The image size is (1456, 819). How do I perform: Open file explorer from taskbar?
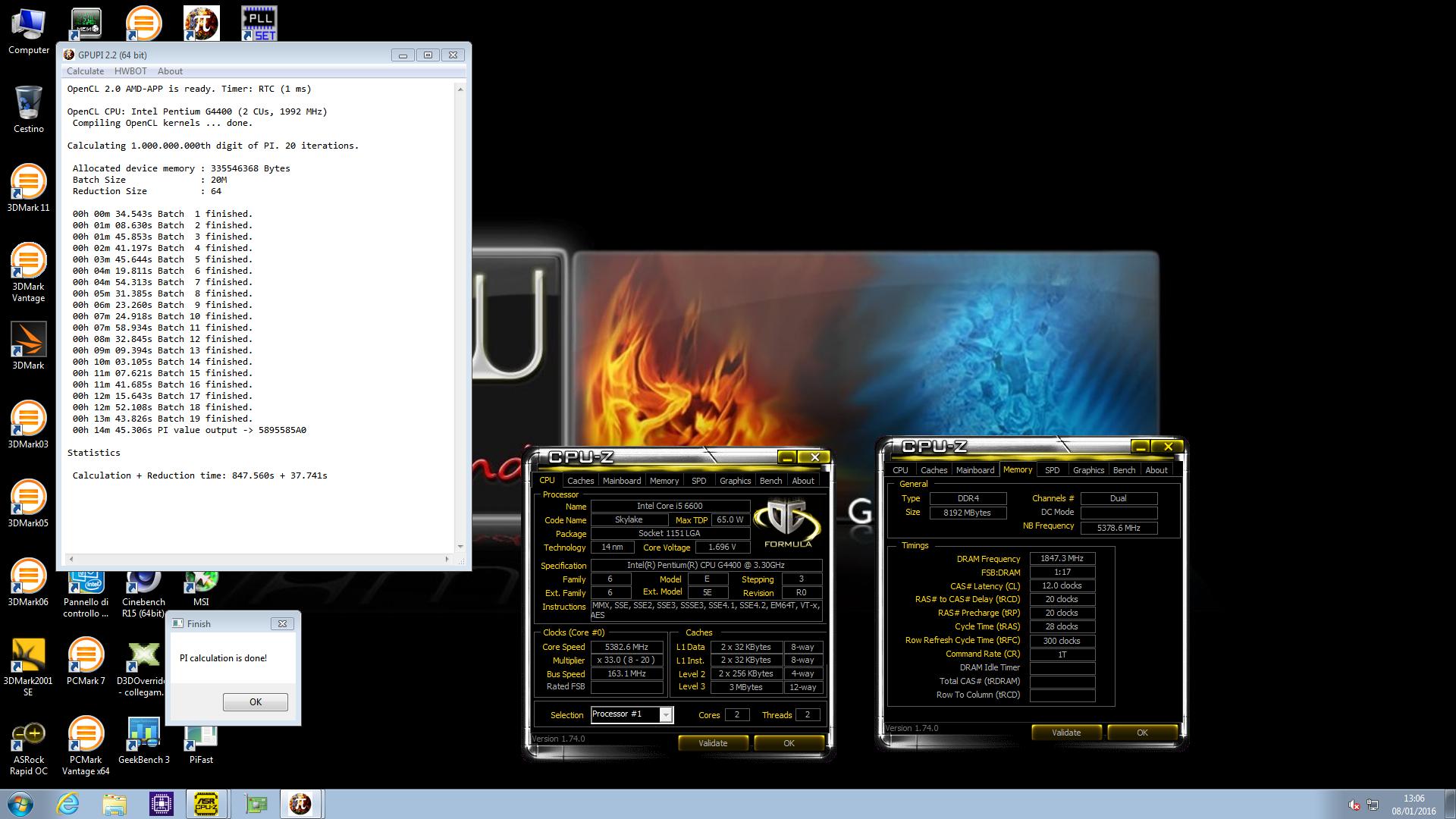(115, 804)
